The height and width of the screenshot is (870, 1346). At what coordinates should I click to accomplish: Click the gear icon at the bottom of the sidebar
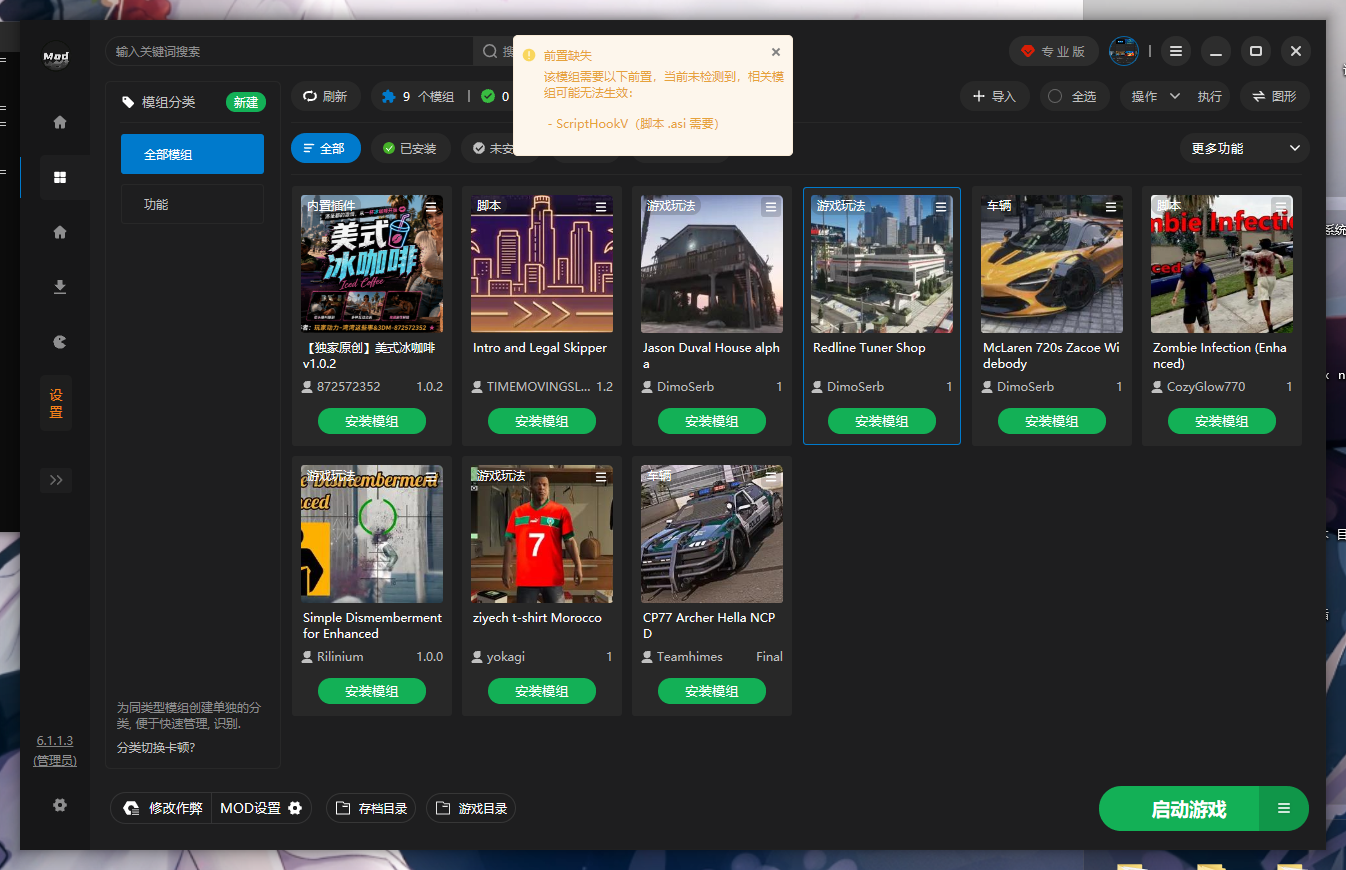tap(60, 805)
